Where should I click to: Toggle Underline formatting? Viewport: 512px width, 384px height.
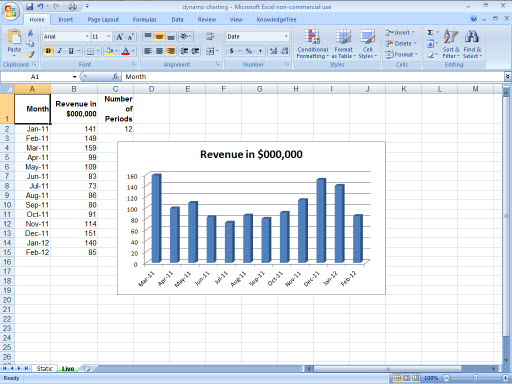coord(71,51)
